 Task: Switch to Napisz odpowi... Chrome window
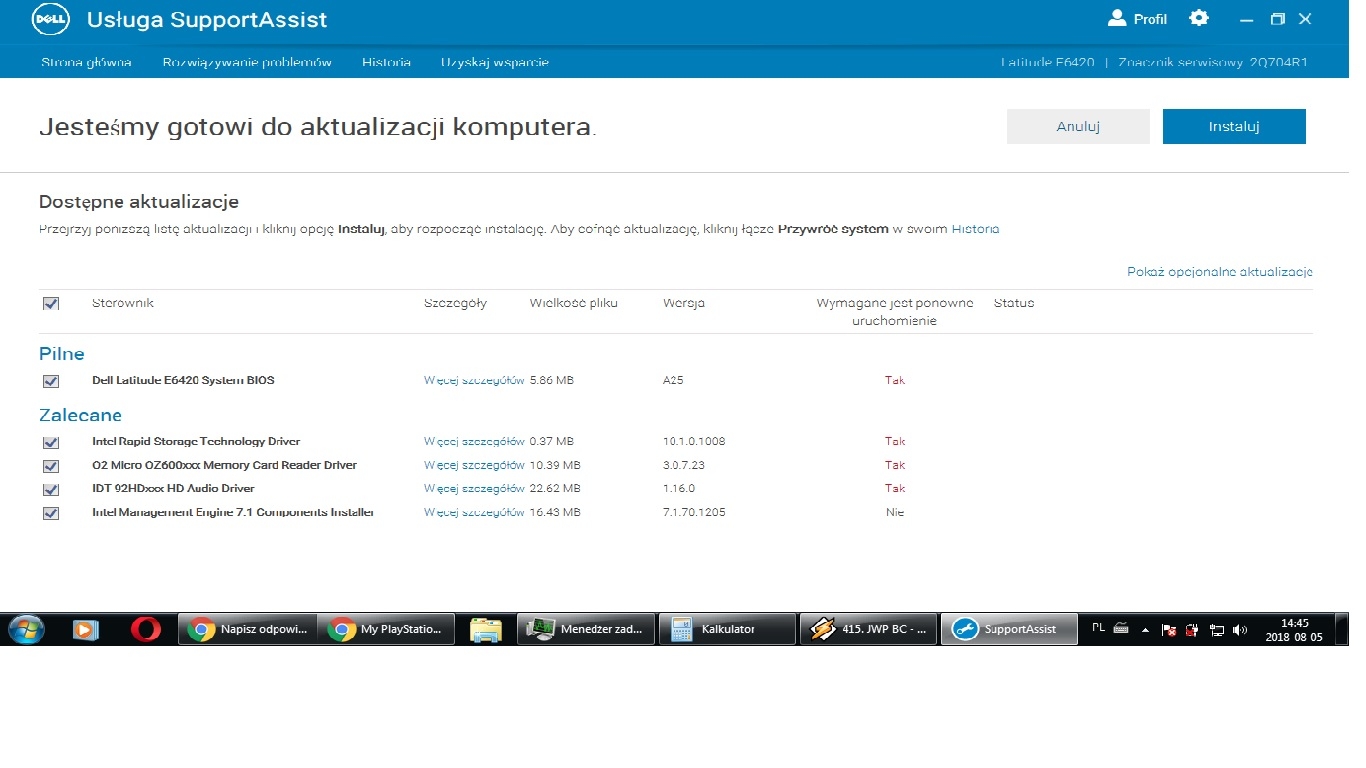[x=248, y=629]
